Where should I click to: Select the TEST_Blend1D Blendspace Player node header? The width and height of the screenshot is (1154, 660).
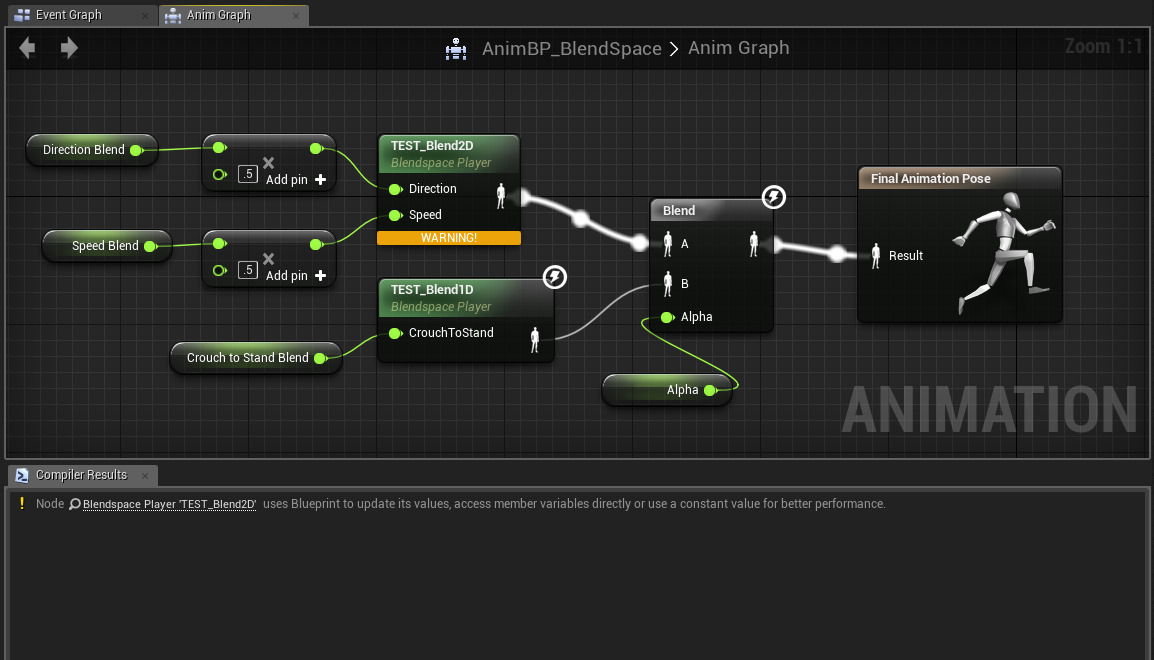coord(465,298)
